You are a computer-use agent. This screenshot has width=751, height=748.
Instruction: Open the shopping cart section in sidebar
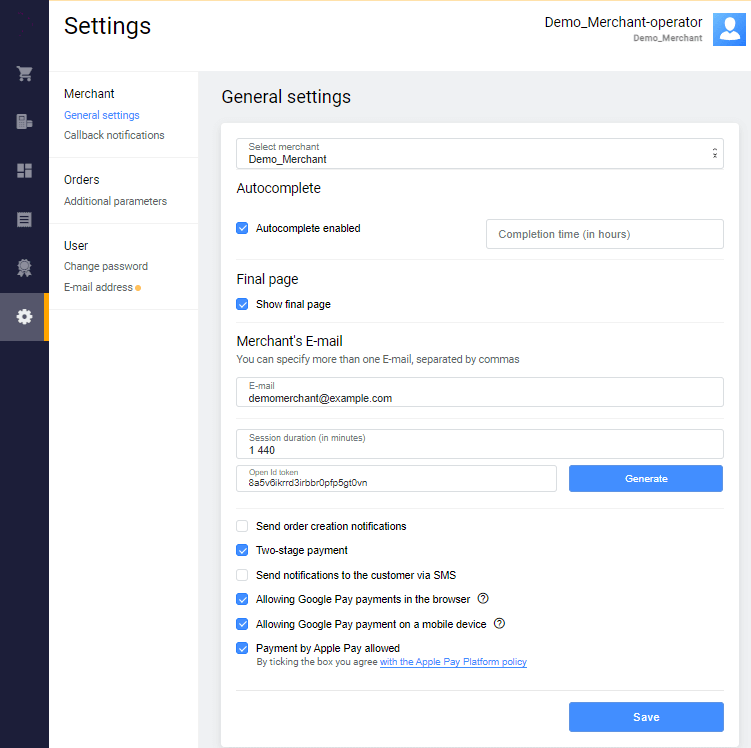[24, 74]
